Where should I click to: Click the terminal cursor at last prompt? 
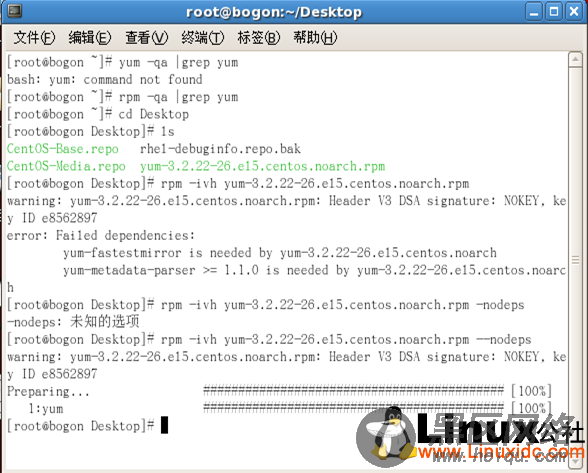click(x=164, y=426)
